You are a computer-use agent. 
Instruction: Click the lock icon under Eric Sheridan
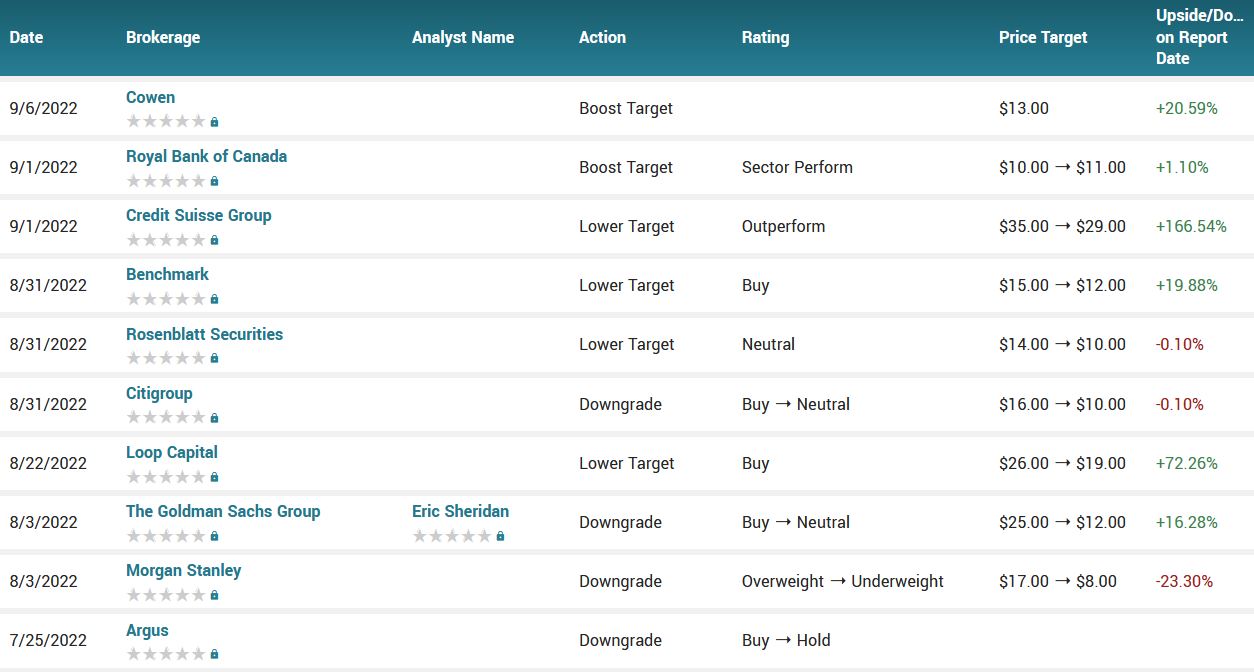[500, 536]
